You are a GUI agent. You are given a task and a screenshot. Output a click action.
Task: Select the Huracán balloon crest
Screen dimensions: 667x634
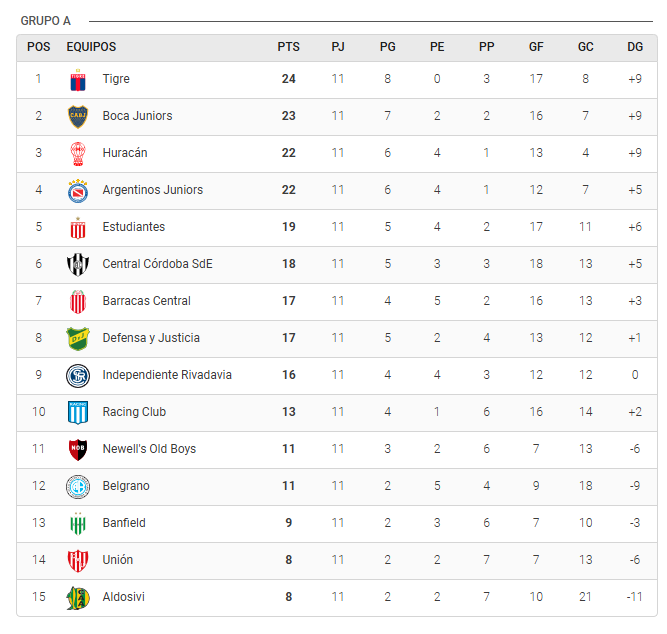(78, 154)
